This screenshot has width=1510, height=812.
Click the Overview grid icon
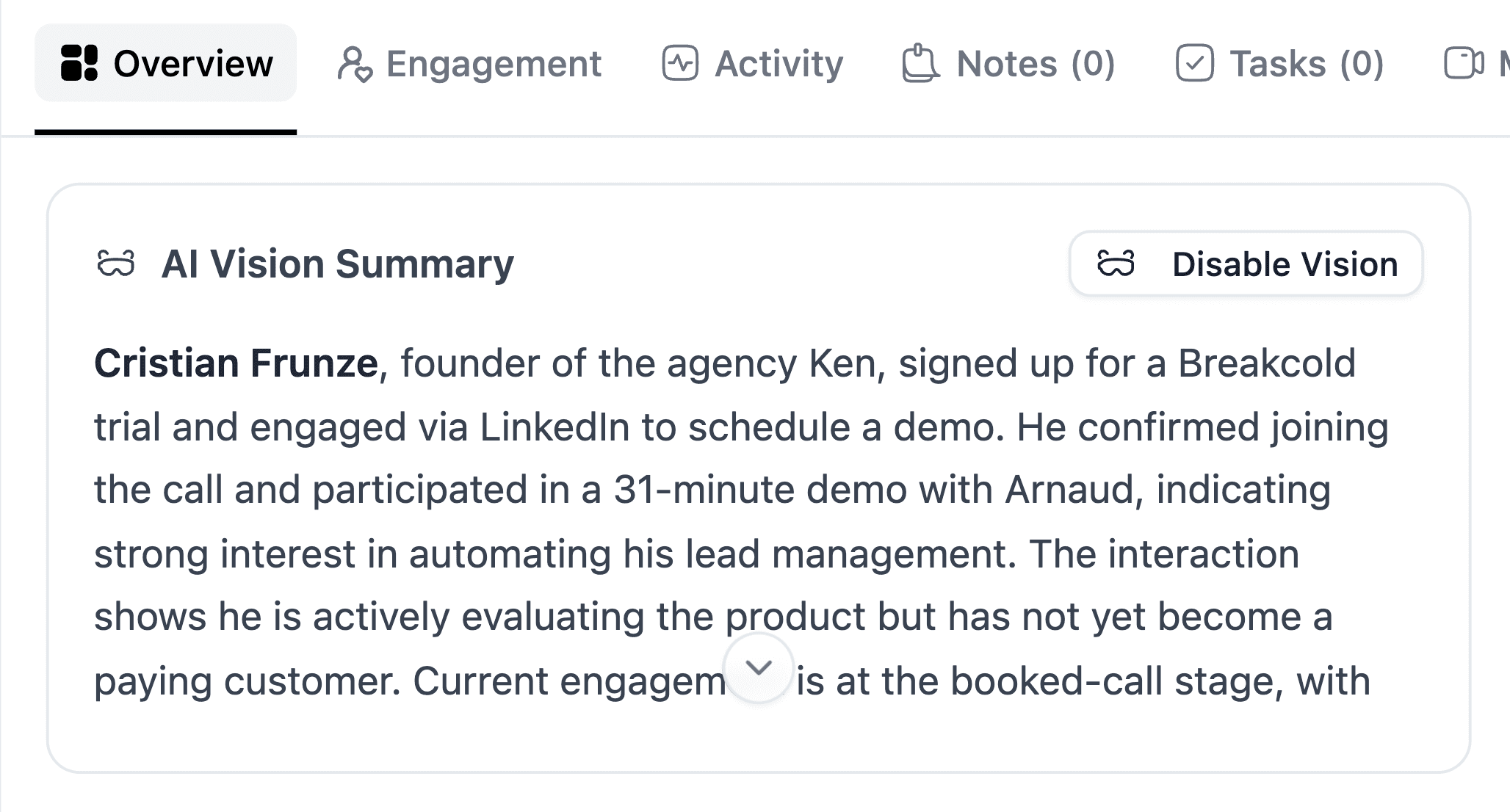pos(81,64)
